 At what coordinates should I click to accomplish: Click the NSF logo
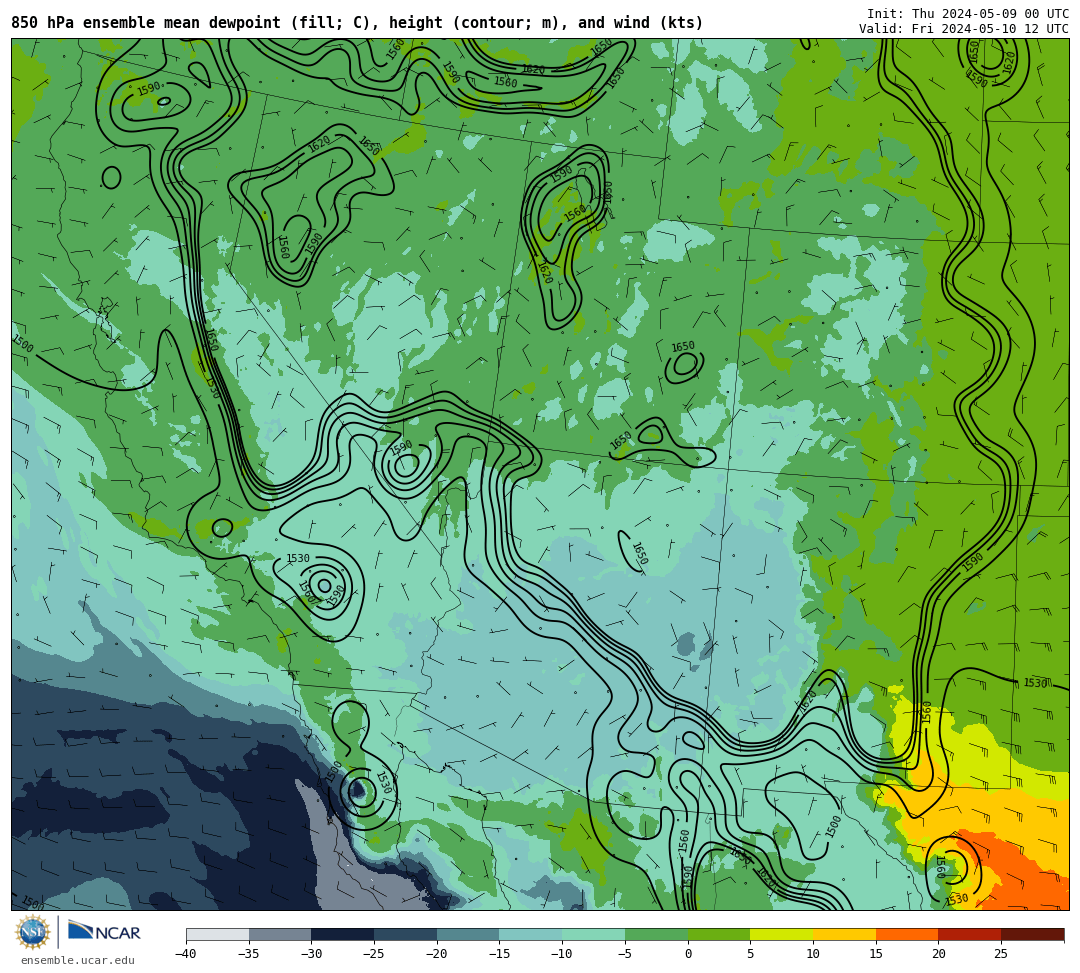(x=32, y=932)
